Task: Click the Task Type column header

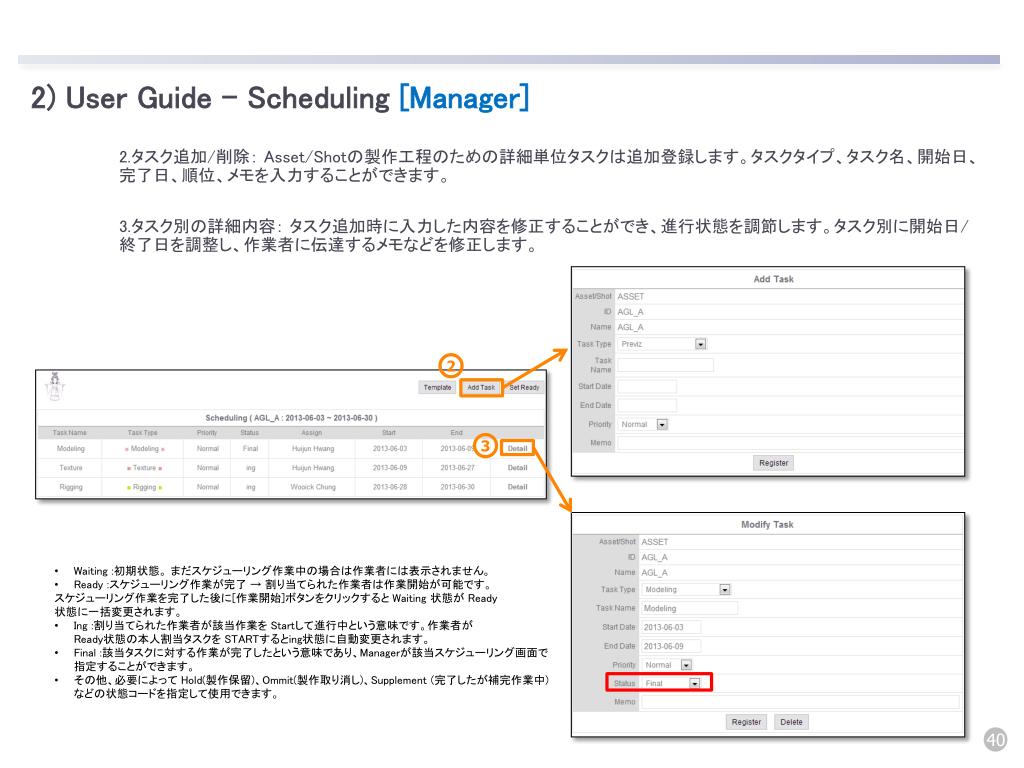Action: point(142,432)
